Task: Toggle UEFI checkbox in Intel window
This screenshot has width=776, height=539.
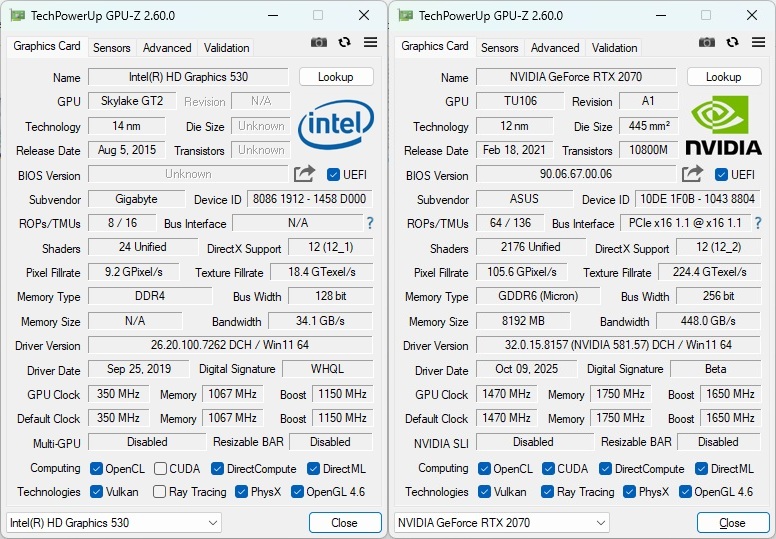Action: click(333, 175)
